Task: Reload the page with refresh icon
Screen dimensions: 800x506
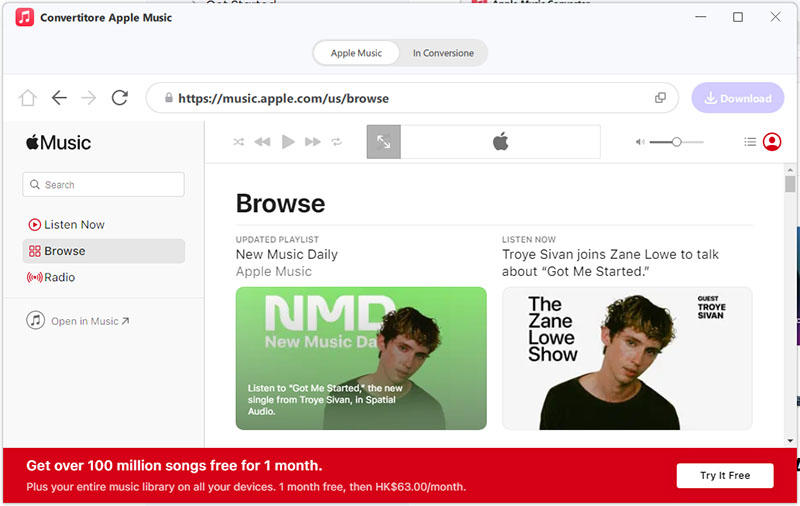Action: coord(120,97)
